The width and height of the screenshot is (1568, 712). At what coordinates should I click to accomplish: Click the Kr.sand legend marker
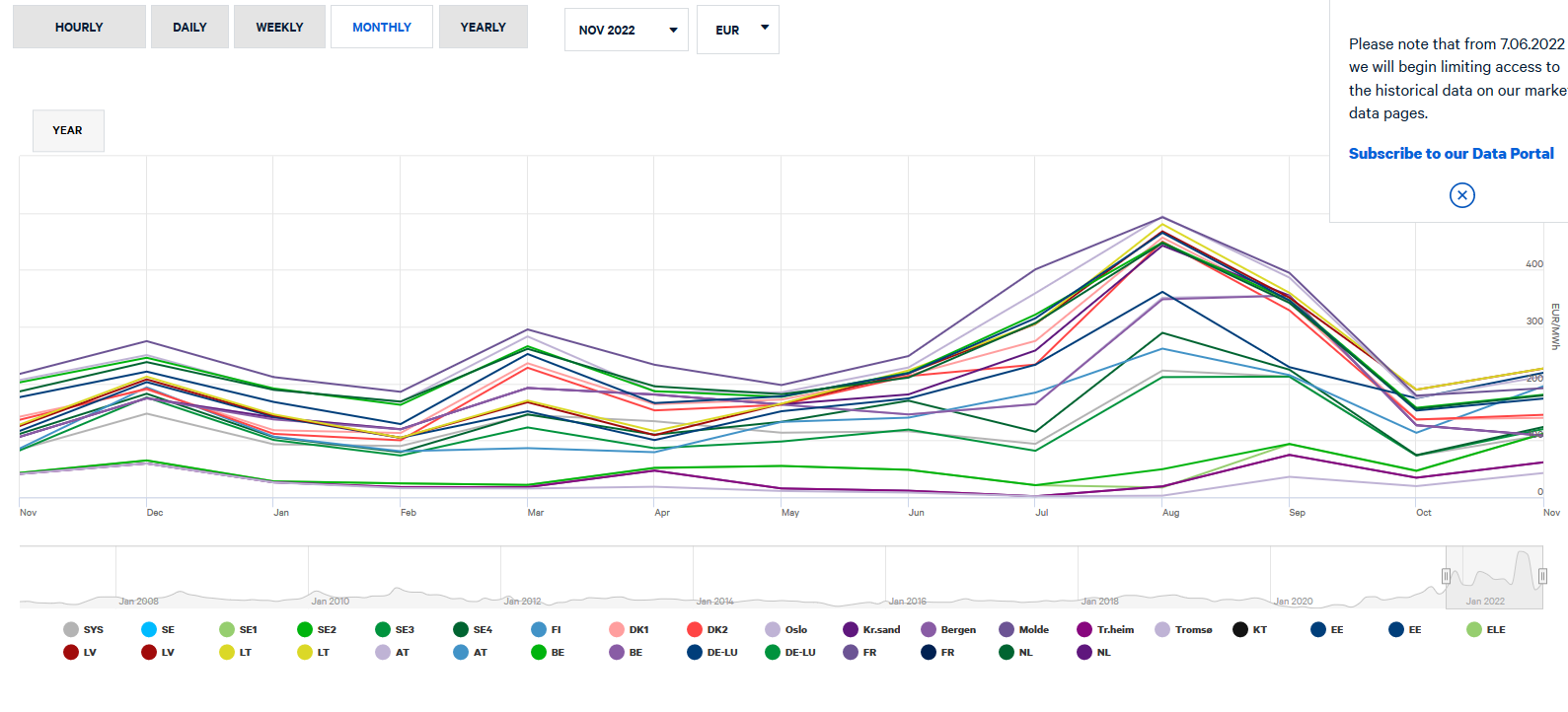tap(851, 629)
